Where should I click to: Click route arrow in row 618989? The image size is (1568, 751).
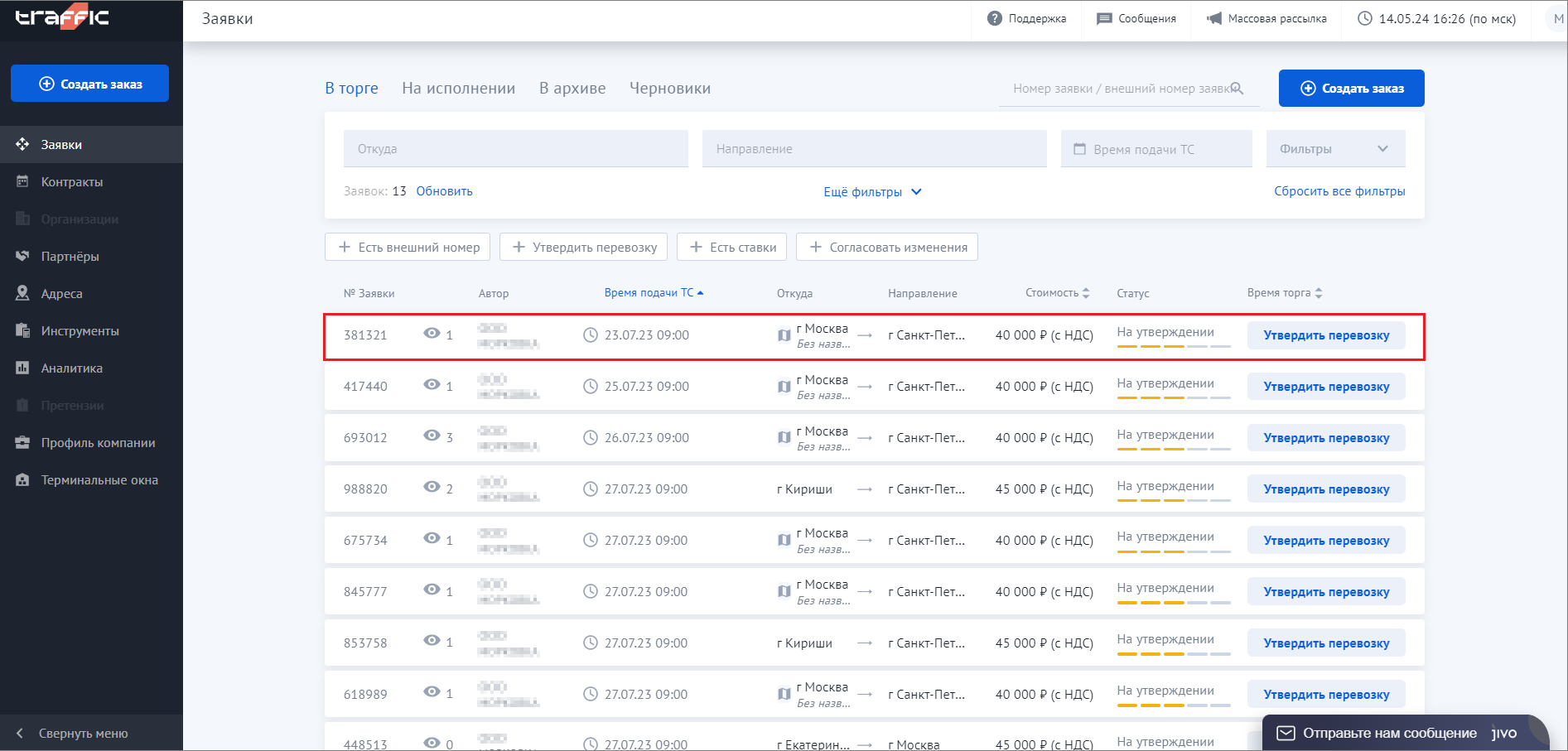865,695
